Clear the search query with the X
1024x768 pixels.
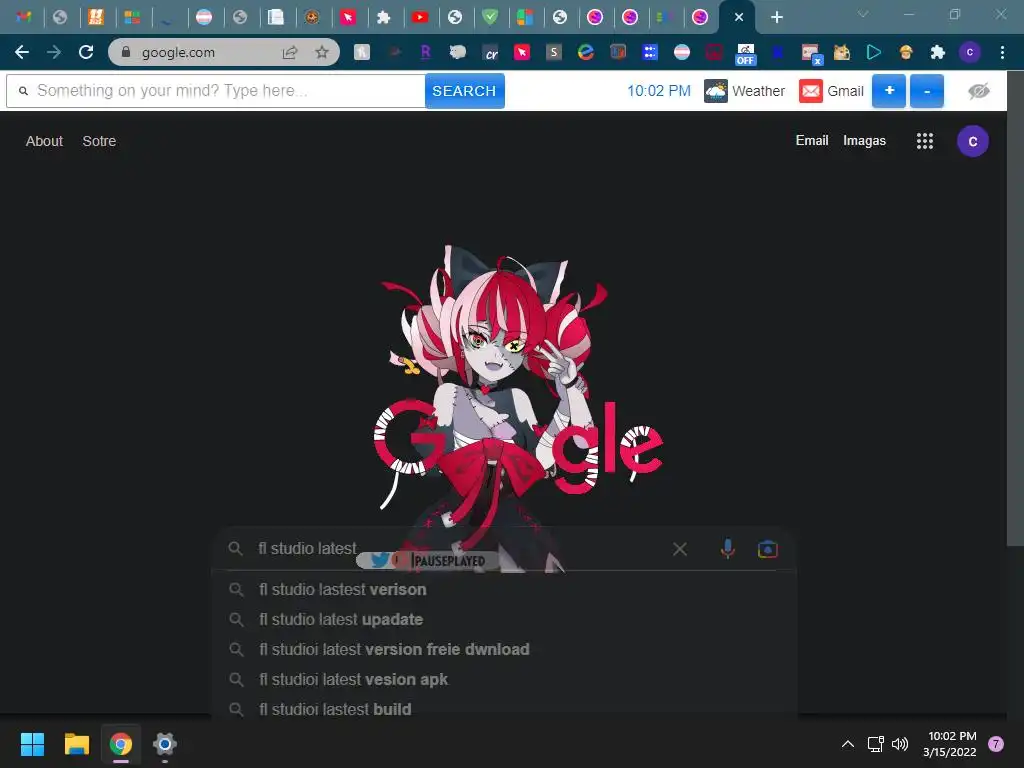pyautogui.click(x=680, y=549)
